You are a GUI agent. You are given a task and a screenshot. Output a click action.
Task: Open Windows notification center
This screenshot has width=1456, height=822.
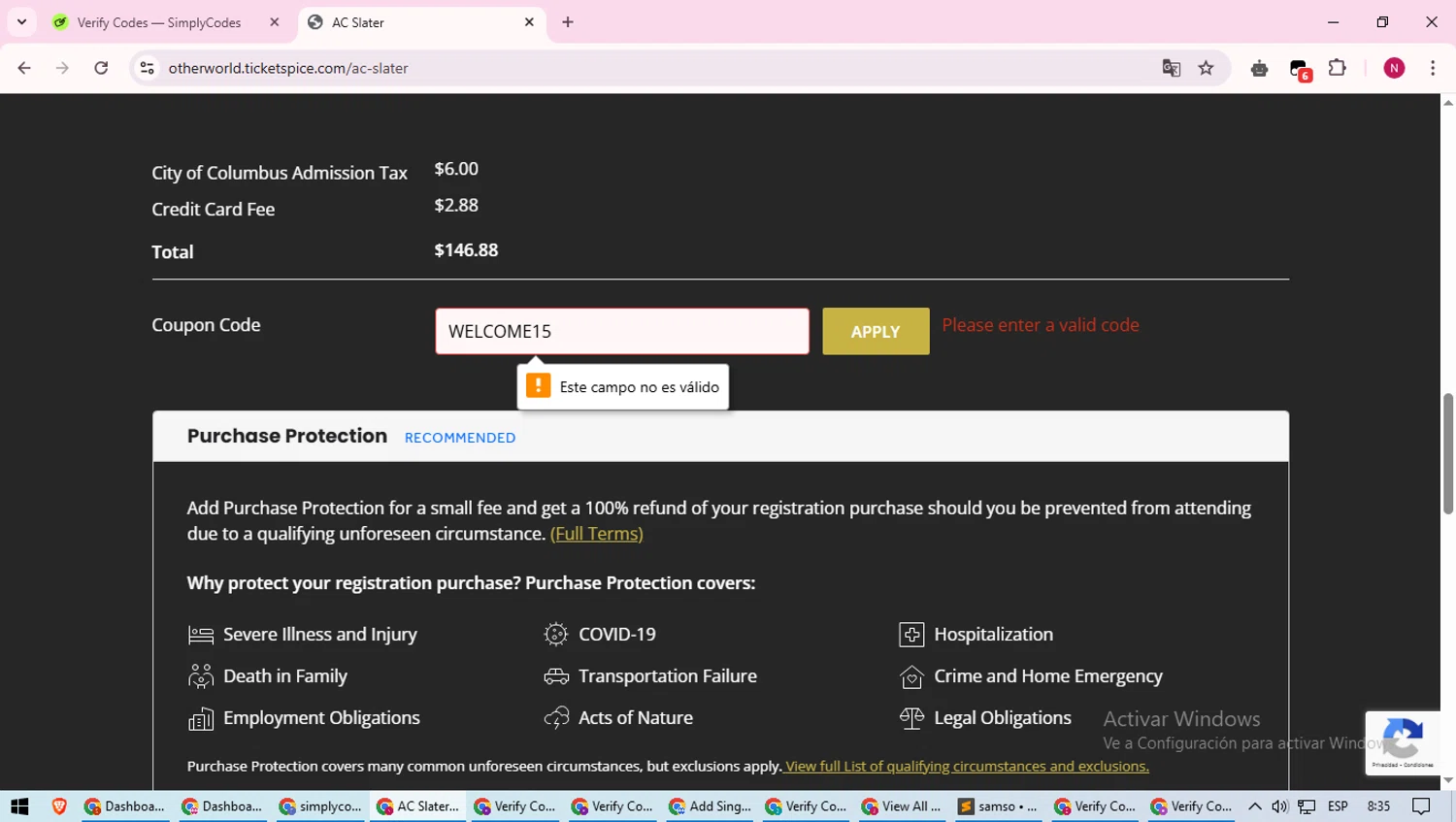click(x=1421, y=806)
